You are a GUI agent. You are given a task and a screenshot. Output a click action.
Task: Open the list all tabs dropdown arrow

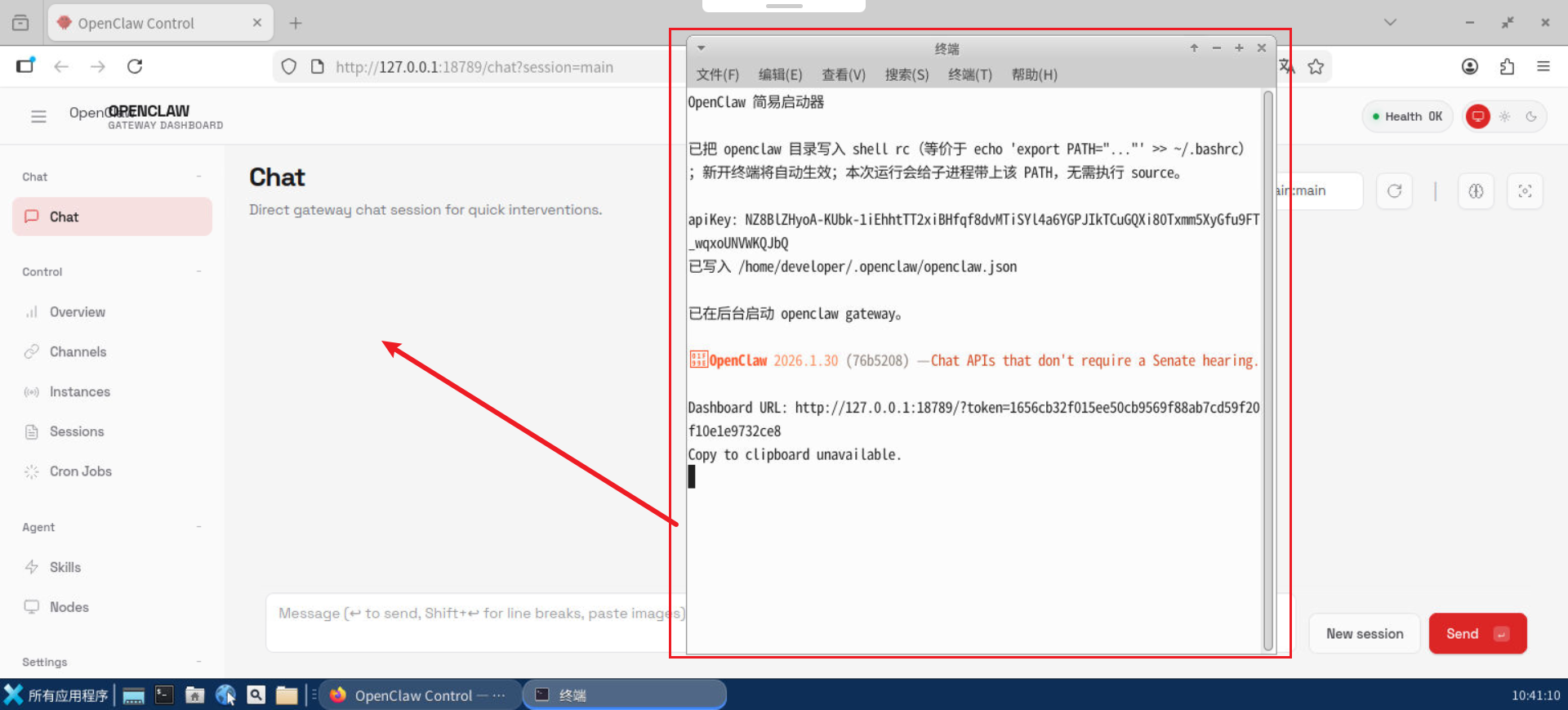click(1390, 23)
